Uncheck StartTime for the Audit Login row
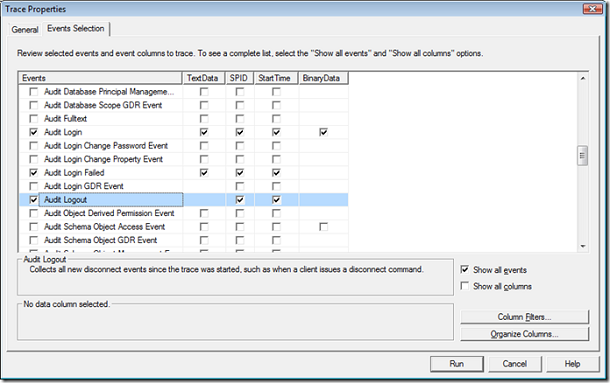The image size is (610, 383). 276,132
